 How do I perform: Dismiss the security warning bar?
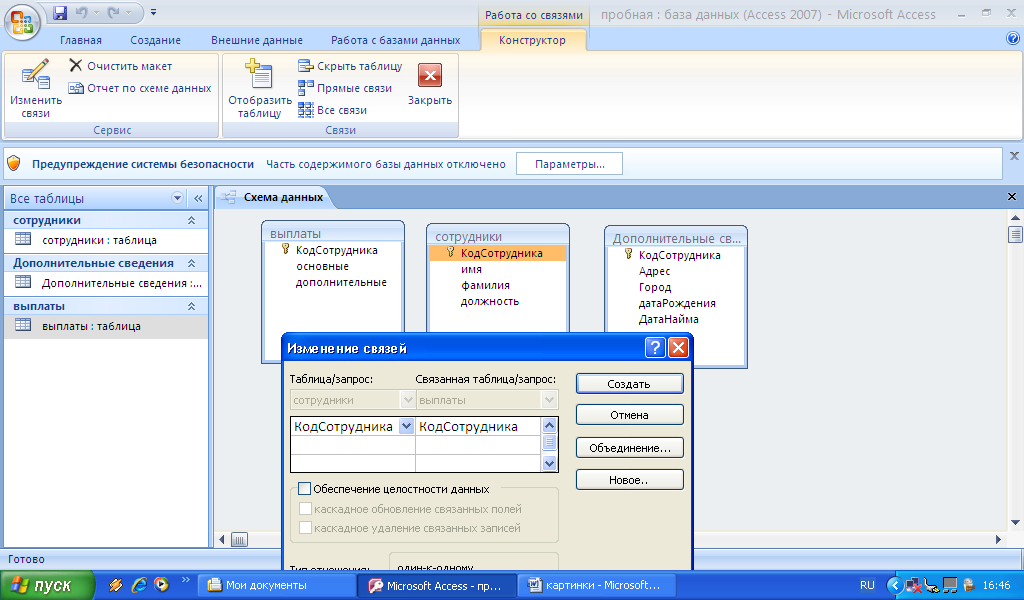(x=1014, y=156)
